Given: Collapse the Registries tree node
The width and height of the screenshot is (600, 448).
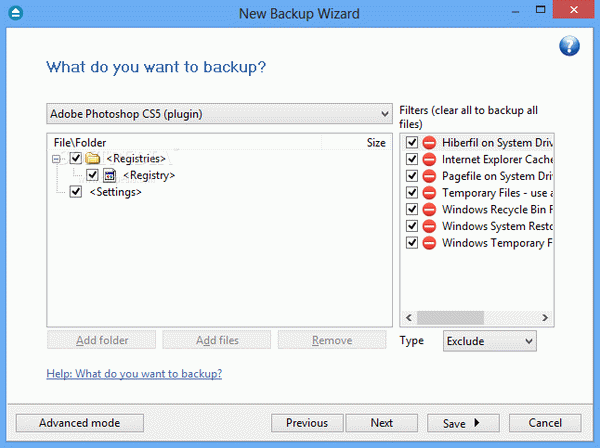Looking at the screenshot, I should click(56, 158).
